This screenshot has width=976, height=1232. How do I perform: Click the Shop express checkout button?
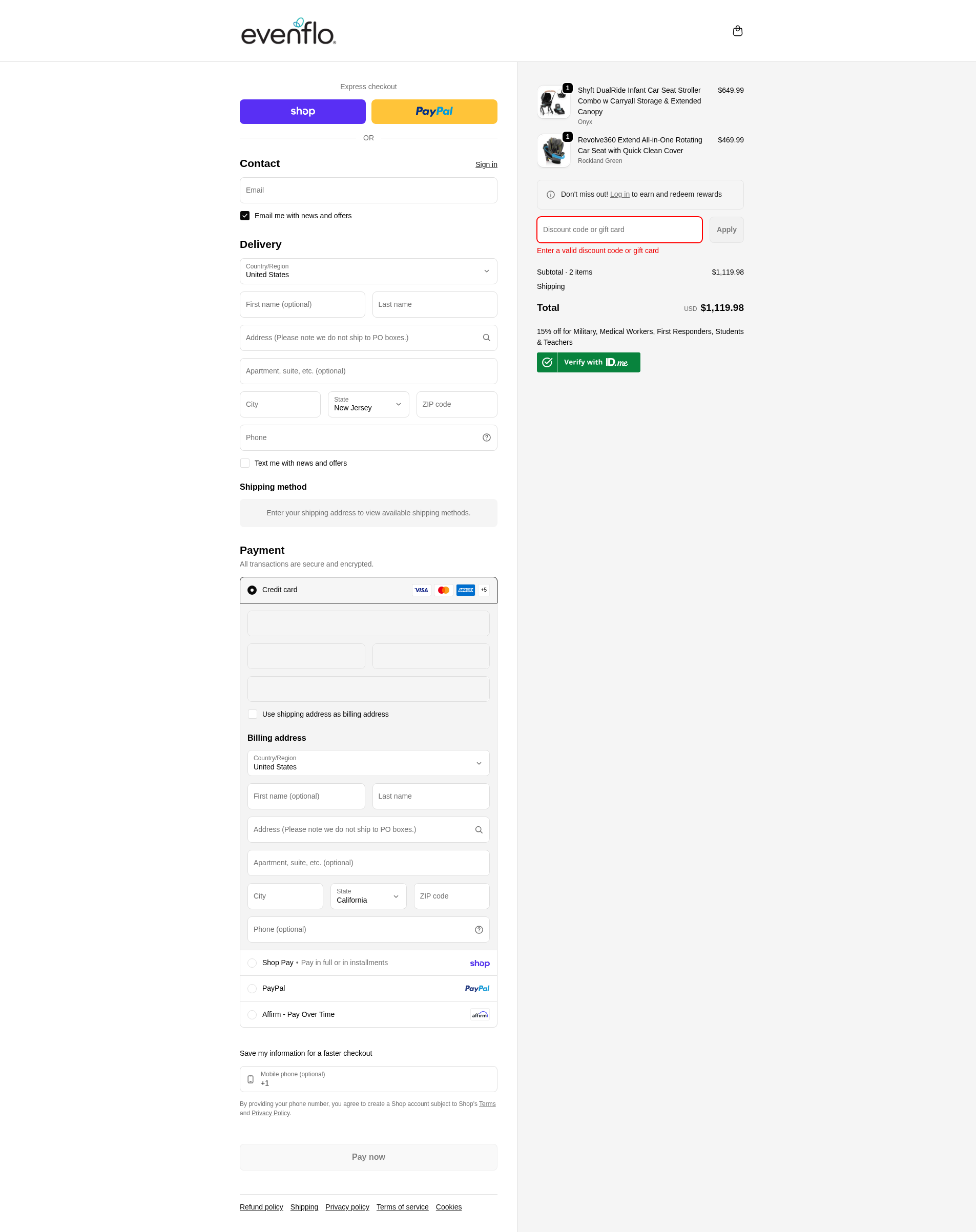pos(302,111)
